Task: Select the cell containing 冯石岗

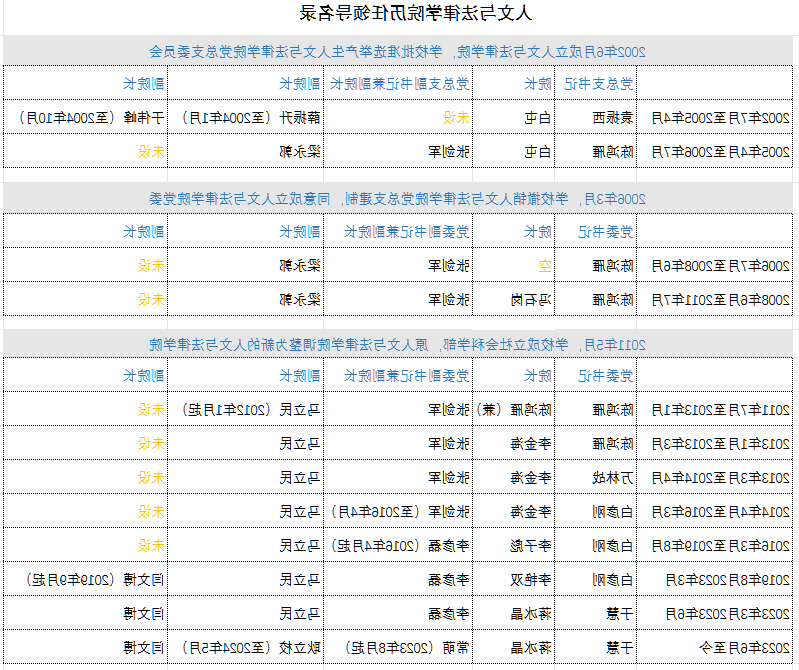Action: point(514,300)
